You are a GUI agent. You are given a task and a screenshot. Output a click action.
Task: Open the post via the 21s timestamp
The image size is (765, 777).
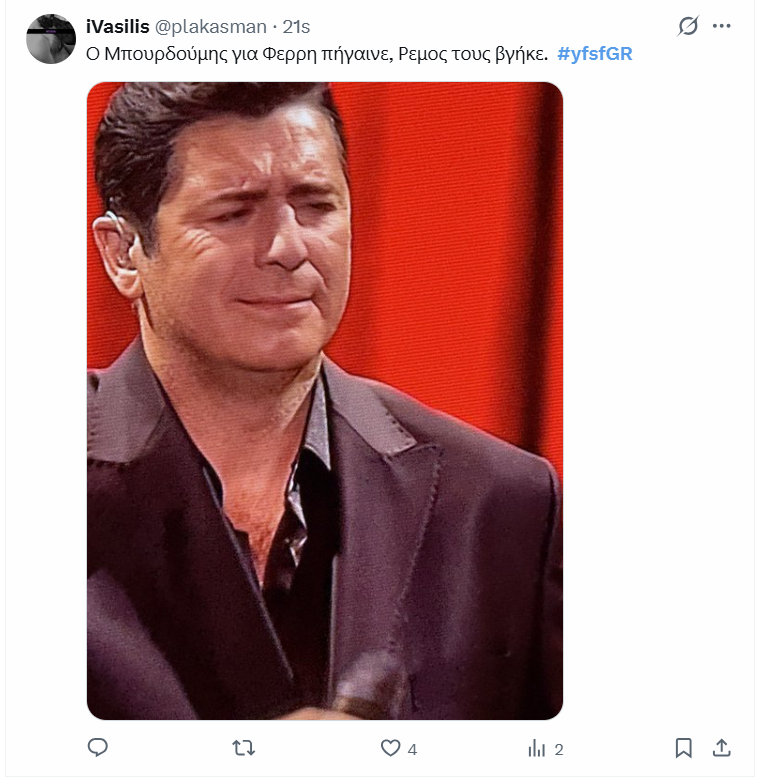[x=296, y=27]
